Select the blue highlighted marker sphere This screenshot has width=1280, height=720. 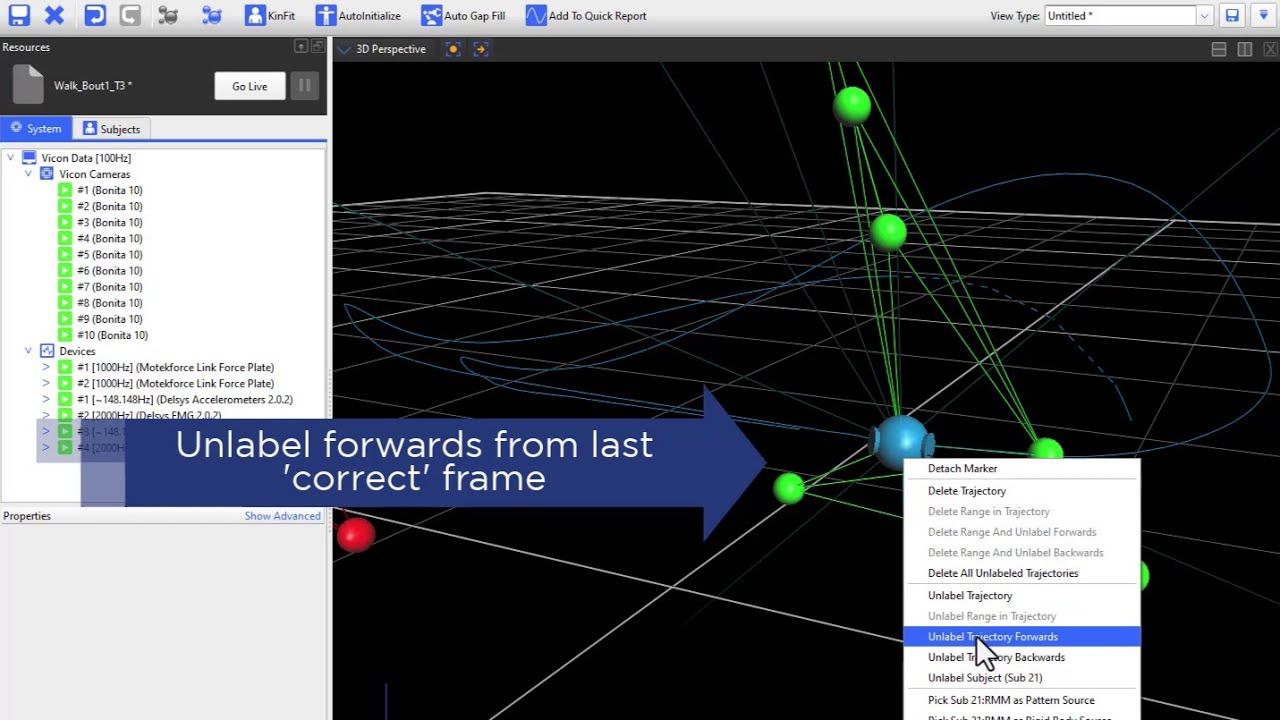901,442
